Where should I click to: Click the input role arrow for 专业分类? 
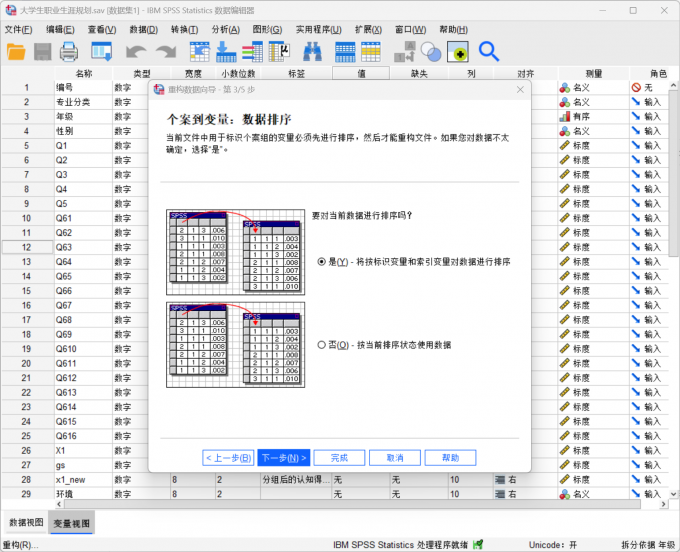tap(636, 102)
